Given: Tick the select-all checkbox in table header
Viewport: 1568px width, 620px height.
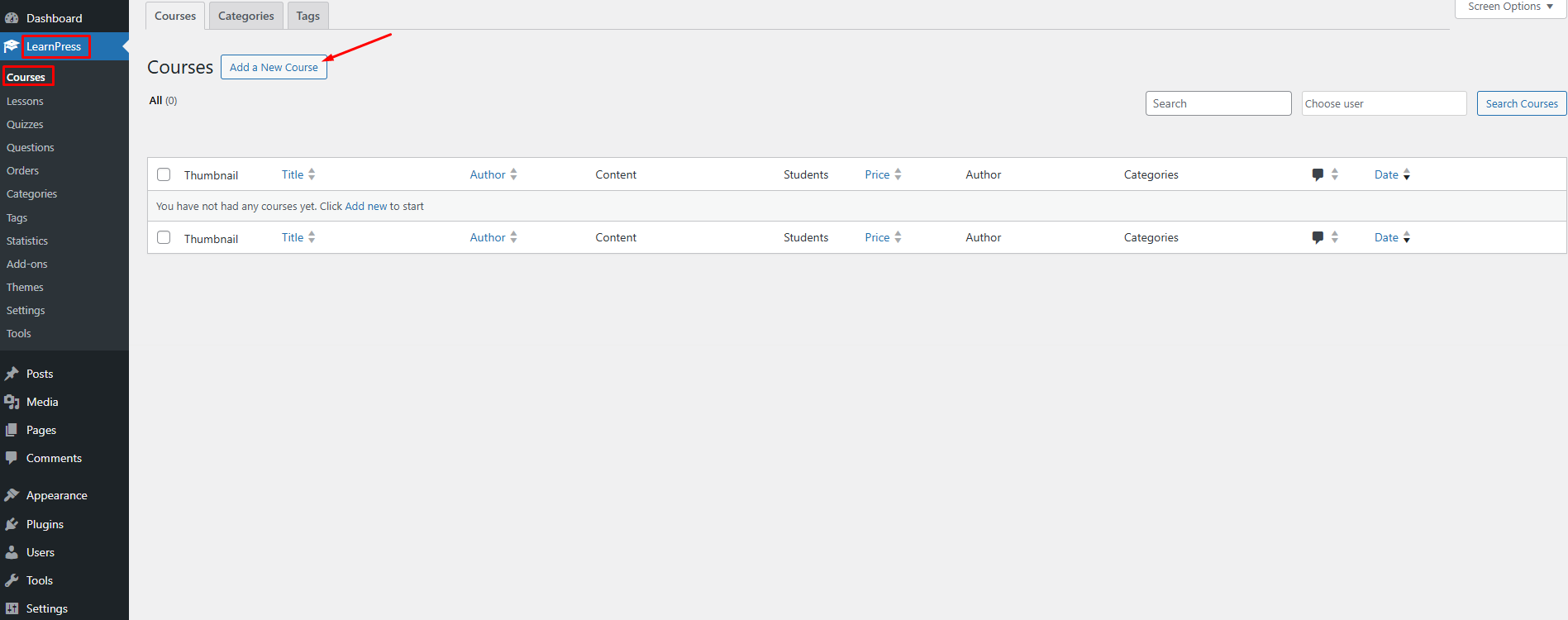Looking at the screenshot, I should 164,174.
